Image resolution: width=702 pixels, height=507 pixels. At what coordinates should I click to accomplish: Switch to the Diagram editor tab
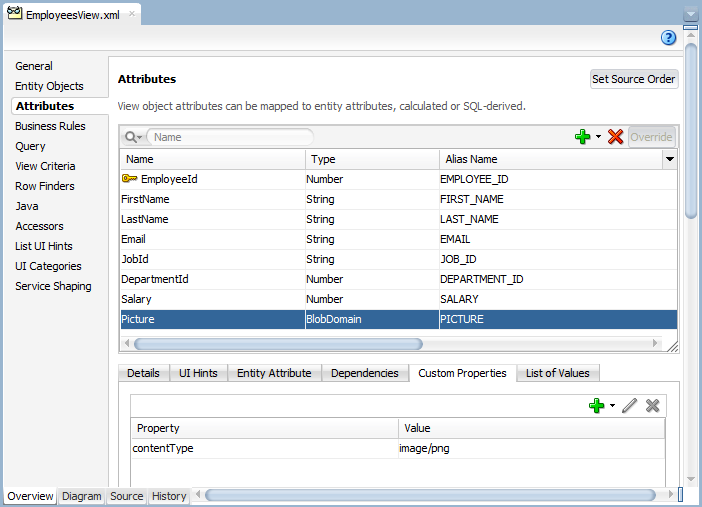[x=81, y=496]
